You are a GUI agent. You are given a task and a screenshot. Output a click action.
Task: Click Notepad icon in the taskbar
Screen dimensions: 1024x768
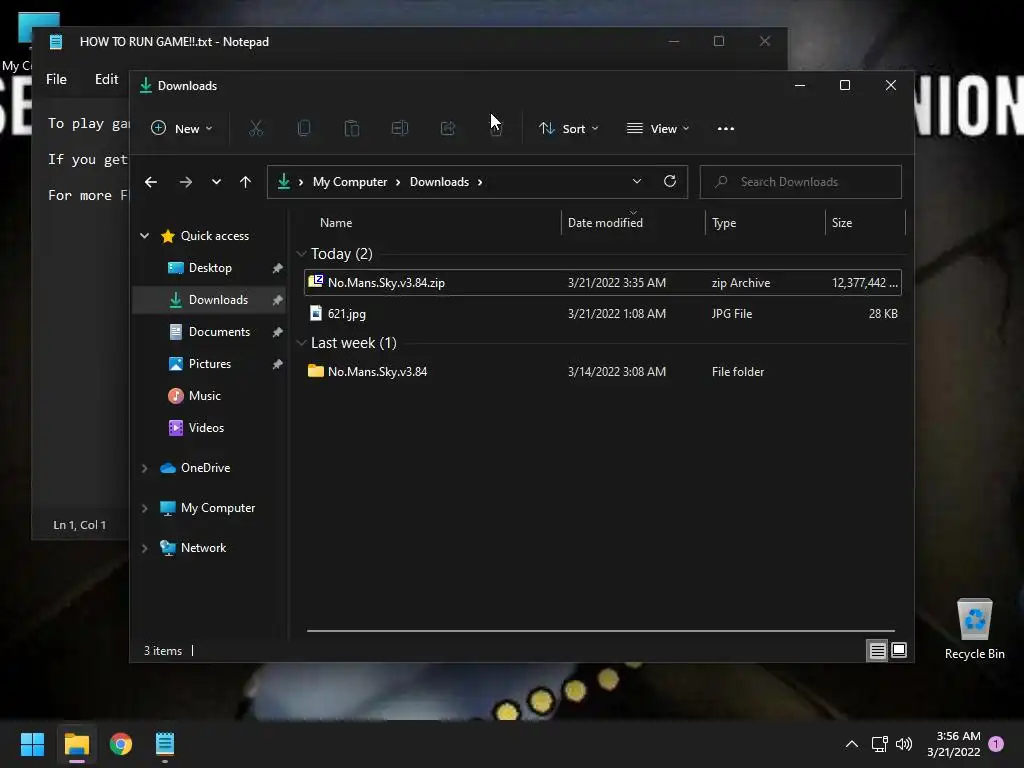pos(165,743)
